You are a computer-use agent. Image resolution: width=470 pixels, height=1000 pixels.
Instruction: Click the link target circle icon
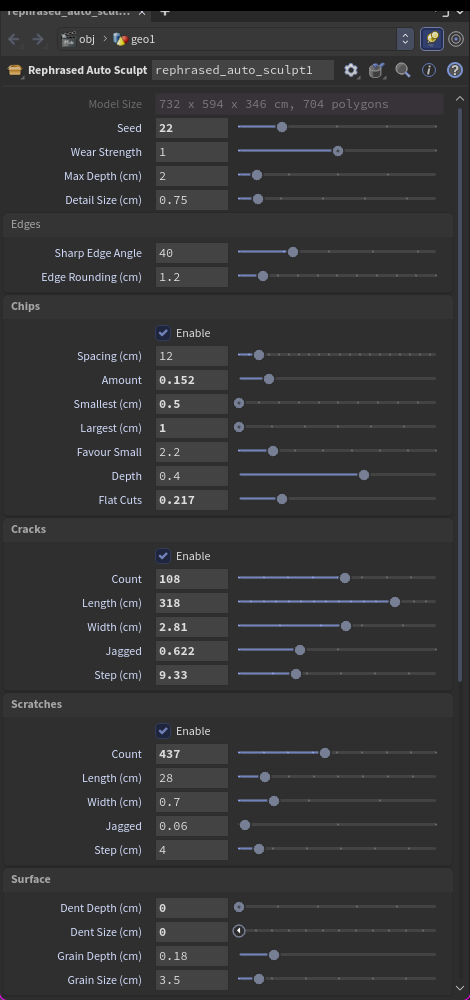coord(456,39)
